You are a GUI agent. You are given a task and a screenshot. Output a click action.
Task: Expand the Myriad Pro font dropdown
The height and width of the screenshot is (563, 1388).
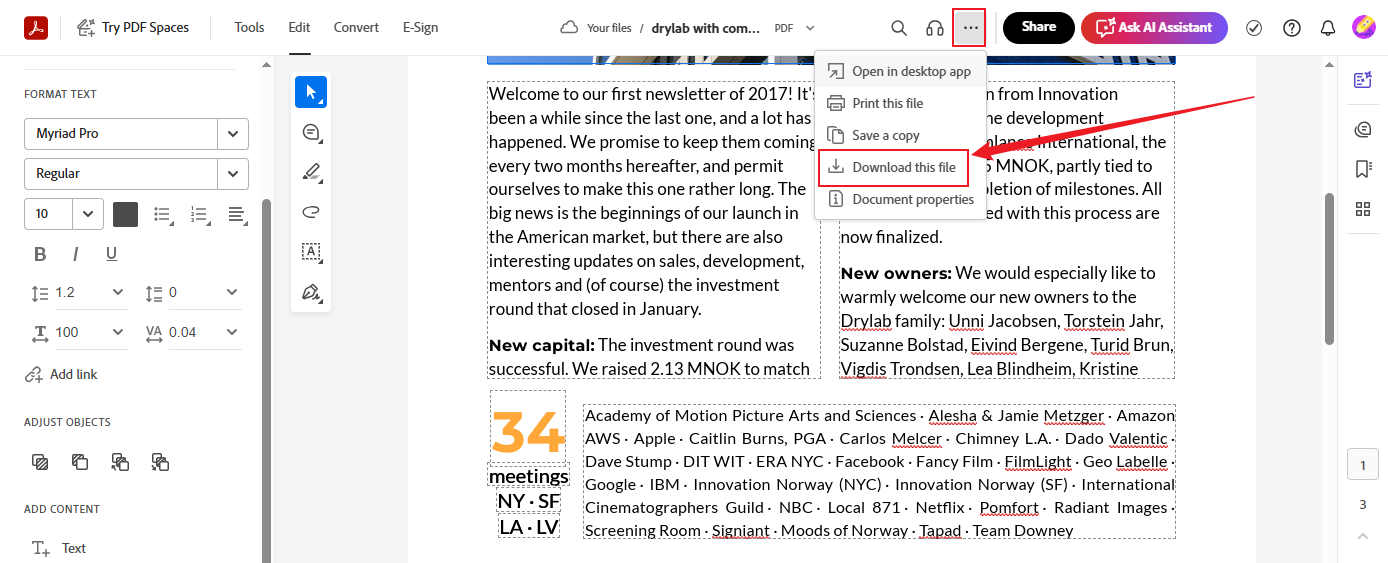[x=233, y=134]
